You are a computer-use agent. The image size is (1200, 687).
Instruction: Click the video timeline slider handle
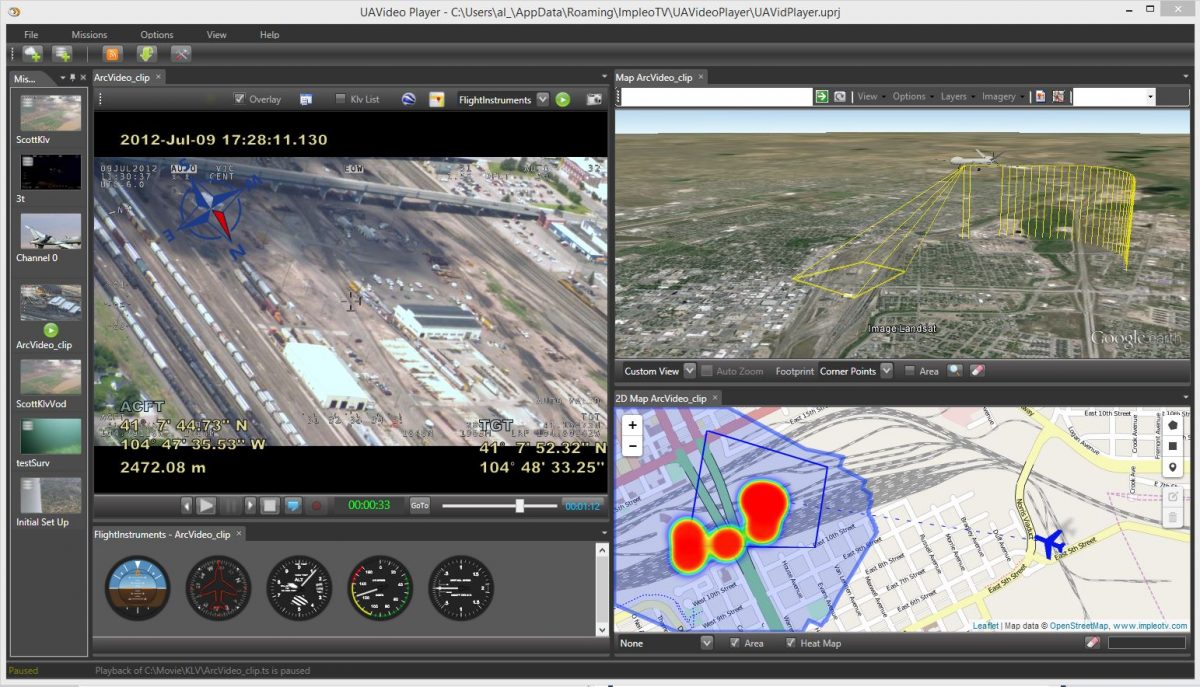click(520, 506)
